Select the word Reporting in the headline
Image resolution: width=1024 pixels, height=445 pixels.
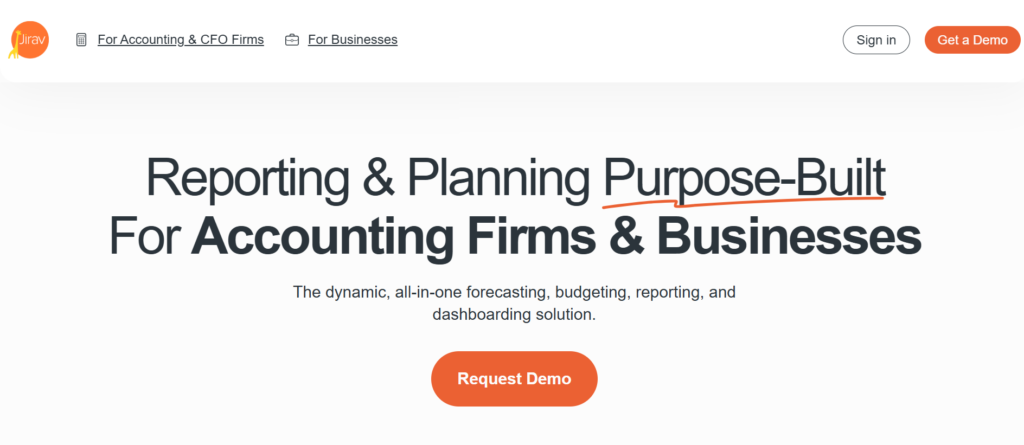247,179
